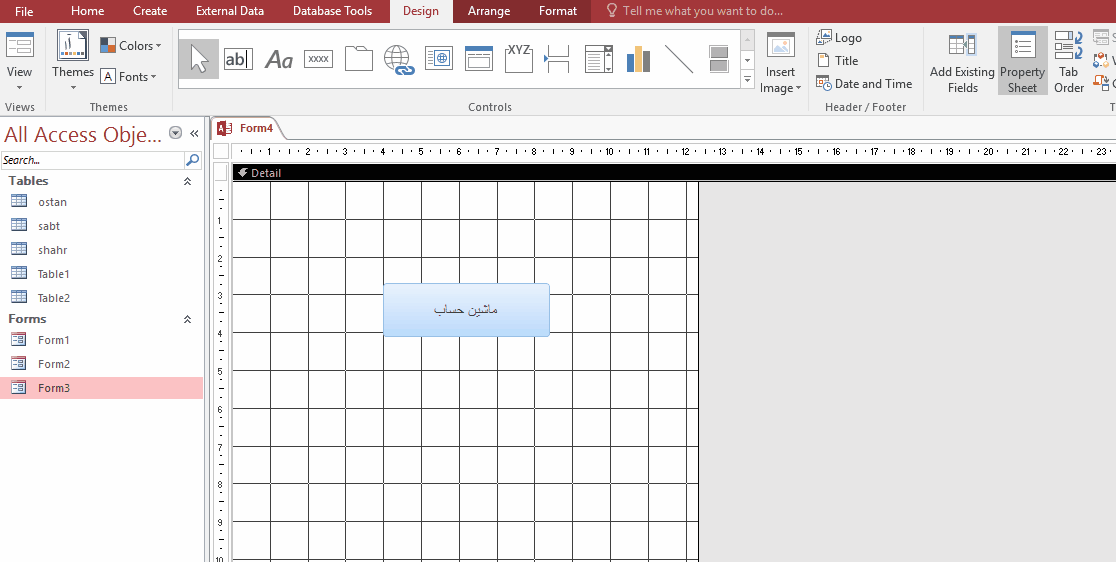The width and height of the screenshot is (1116, 562).
Task: Select the Web Browser control
Action: [438, 59]
